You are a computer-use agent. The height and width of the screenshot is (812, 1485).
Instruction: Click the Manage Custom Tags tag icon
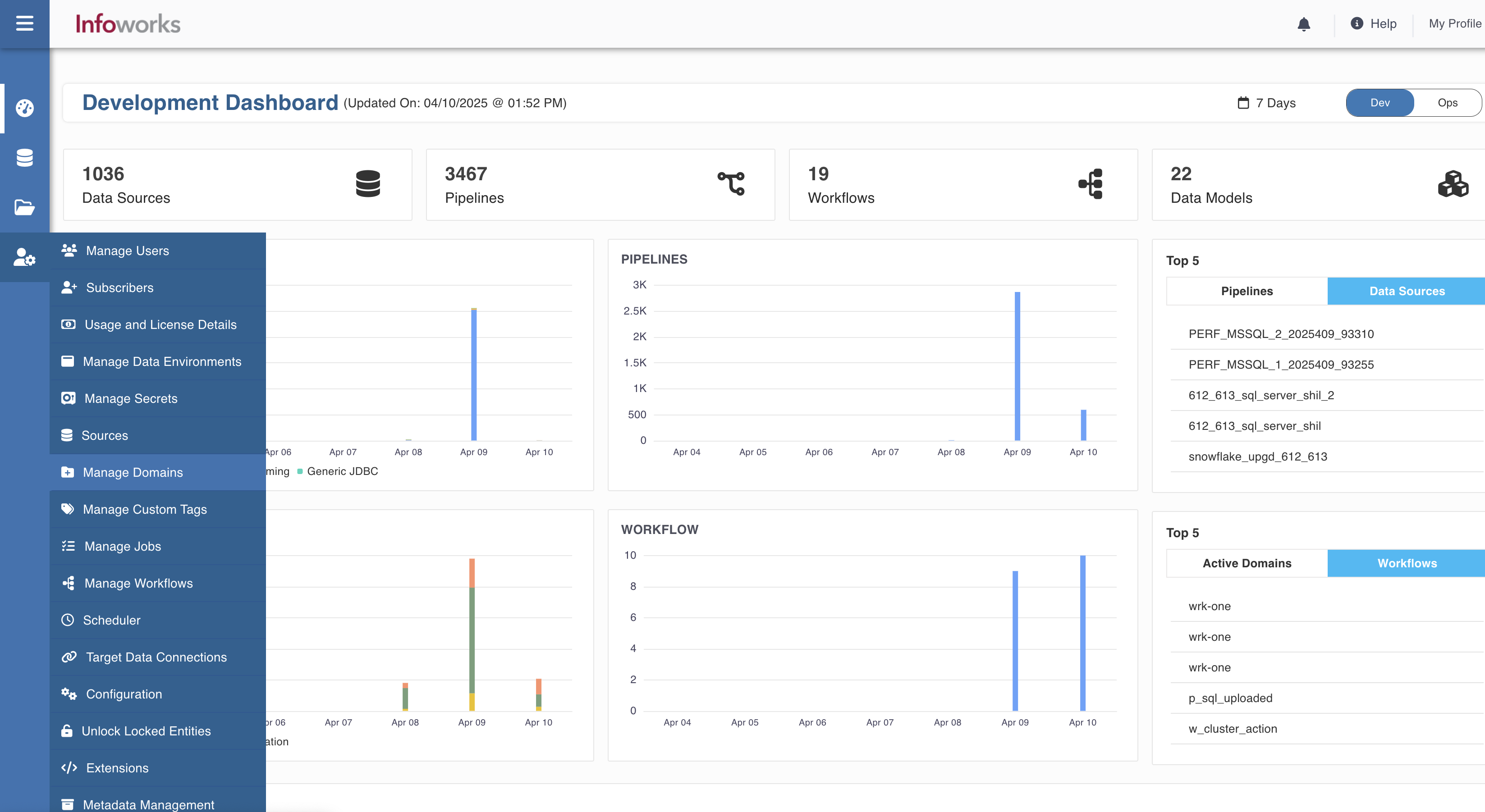click(x=68, y=508)
